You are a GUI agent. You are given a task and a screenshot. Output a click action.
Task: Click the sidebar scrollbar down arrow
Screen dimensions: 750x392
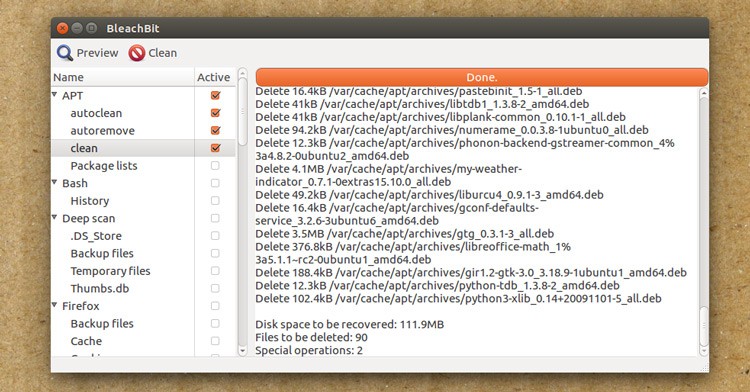click(x=243, y=350)
